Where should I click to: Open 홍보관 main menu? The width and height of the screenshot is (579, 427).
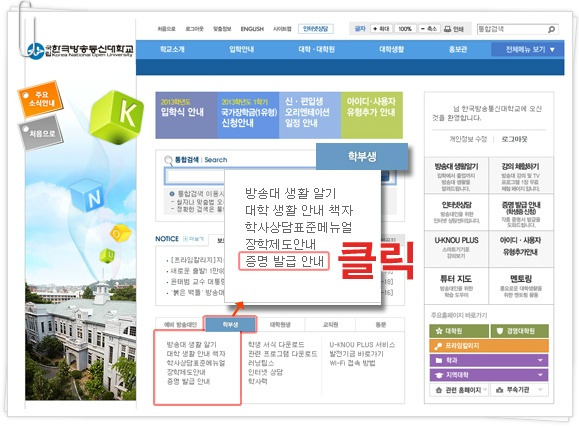pyautogui.click(x=458, y=49)
